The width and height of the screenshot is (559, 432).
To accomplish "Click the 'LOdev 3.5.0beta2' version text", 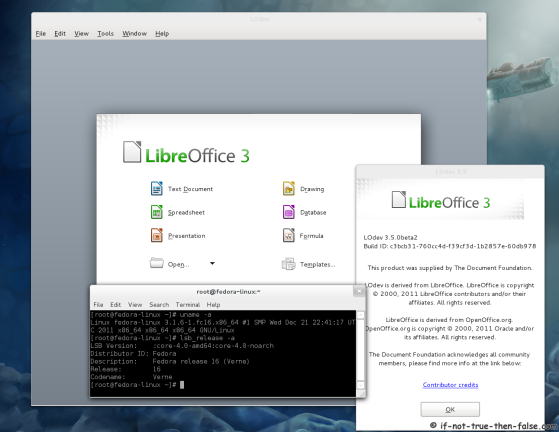I will click(390, 237).
